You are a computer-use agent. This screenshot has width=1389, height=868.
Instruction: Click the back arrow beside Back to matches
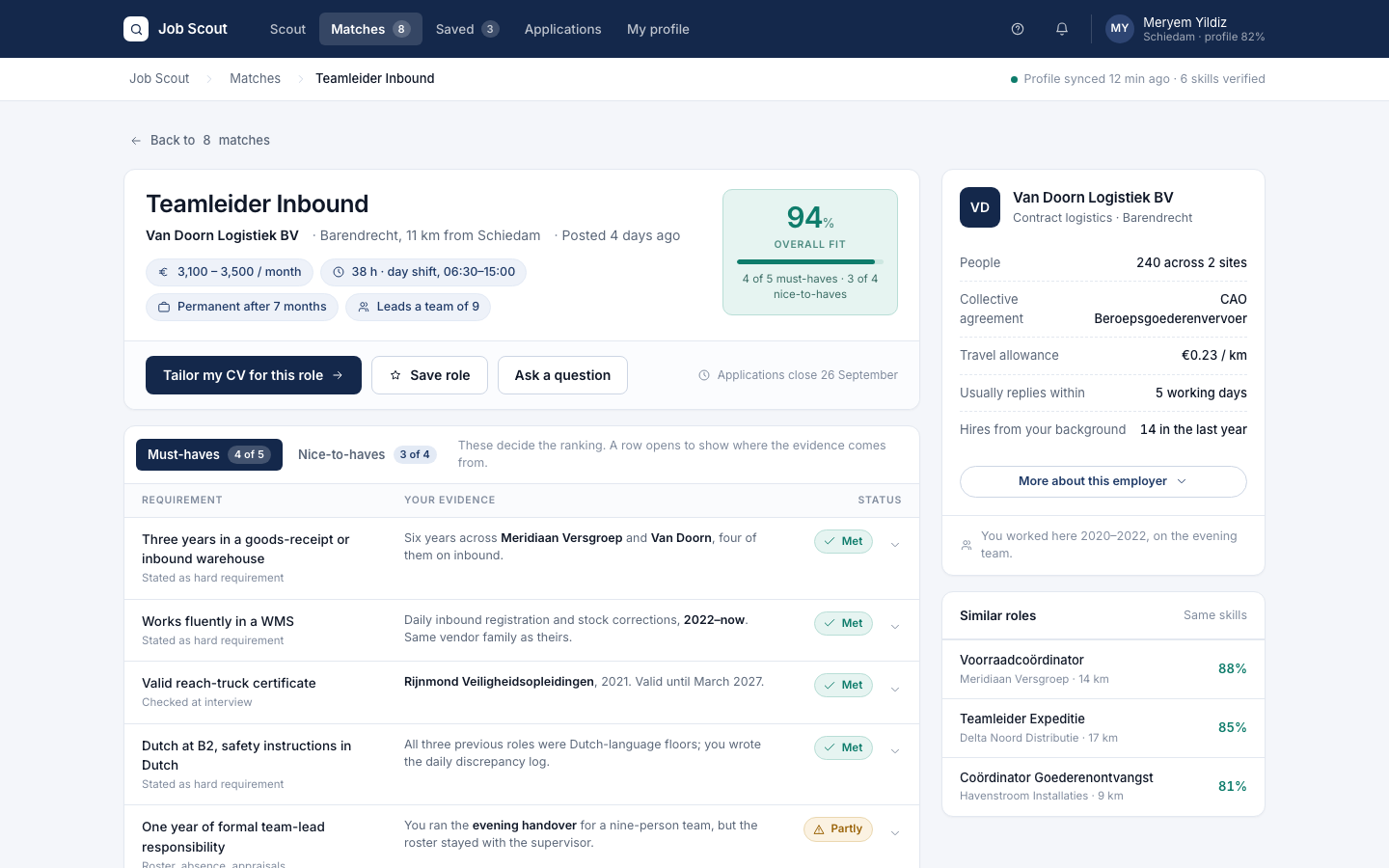tap(136, 141)
